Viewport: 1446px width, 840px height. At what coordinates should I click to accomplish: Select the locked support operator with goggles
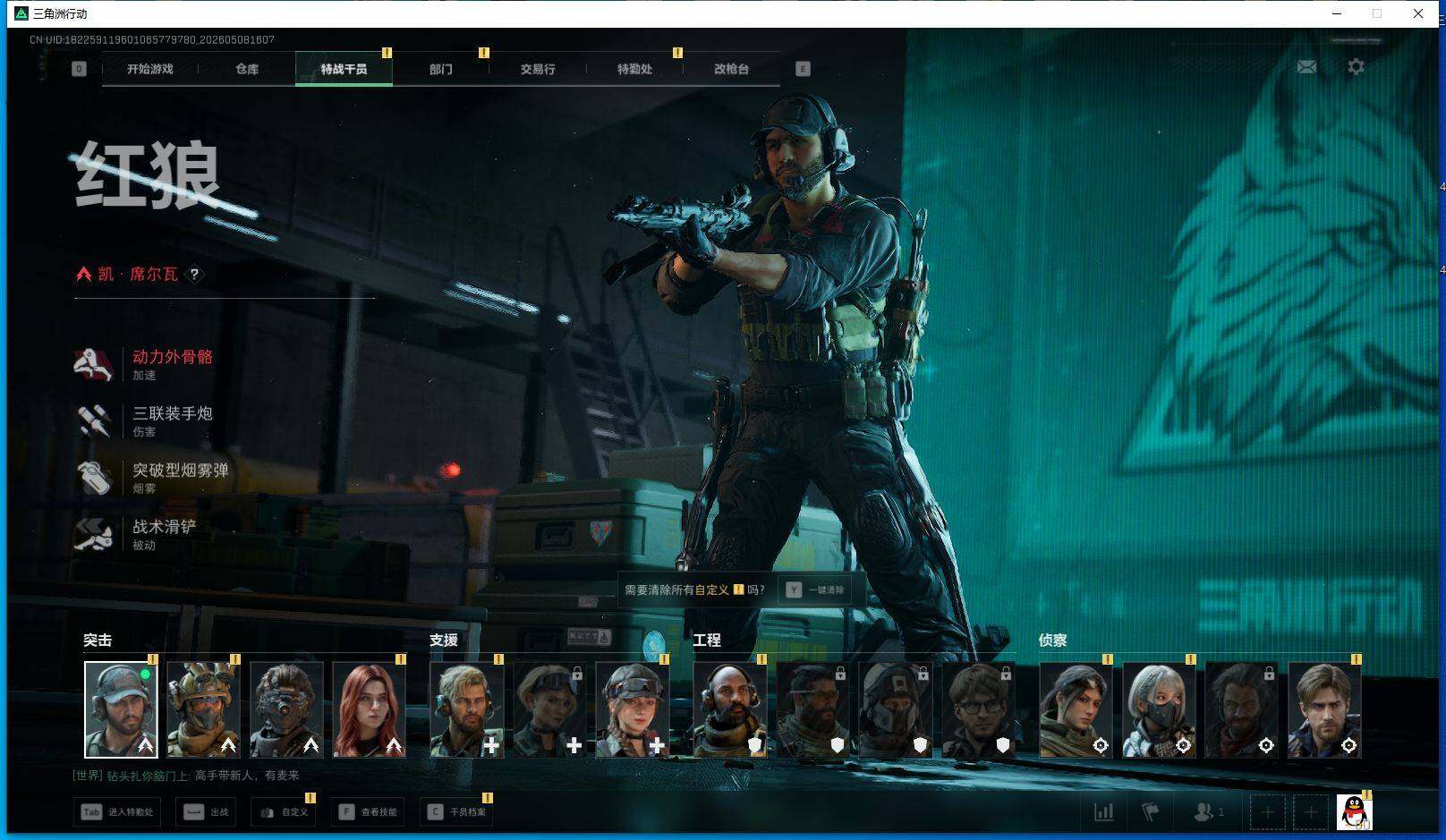[x=549, y=709]
